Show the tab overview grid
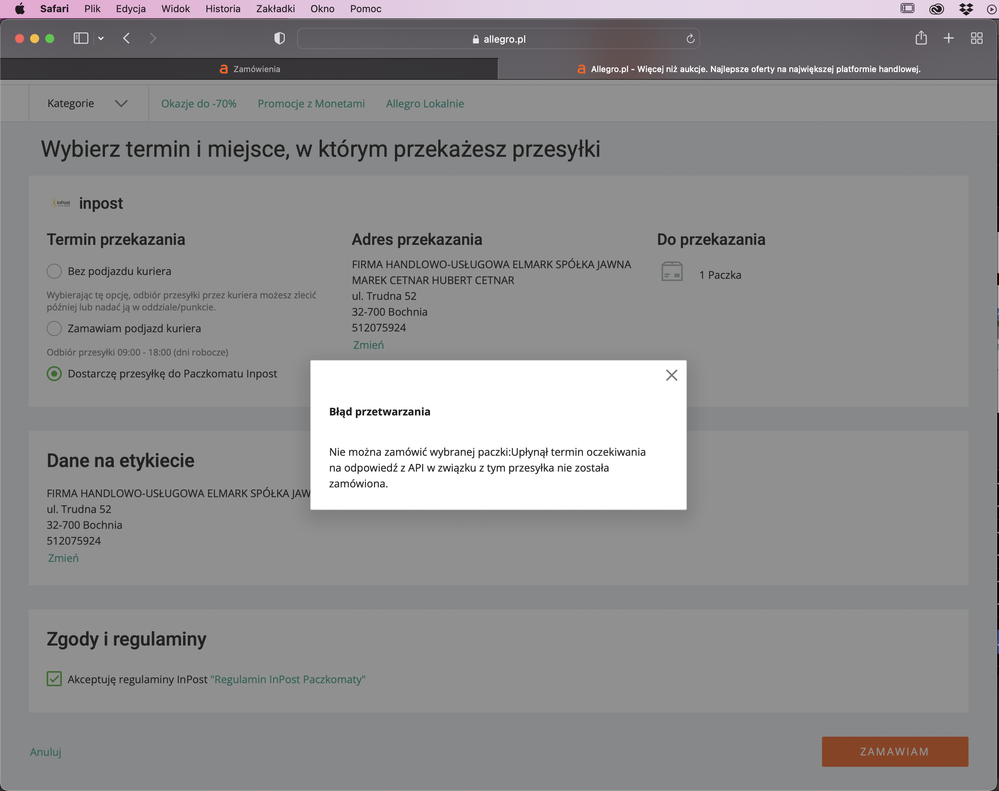 [977, 38]
